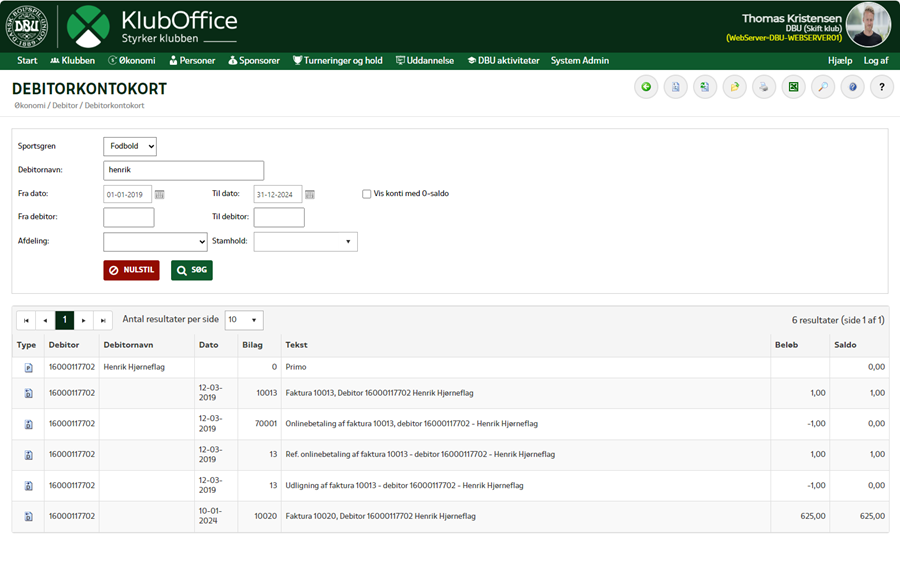Click the document with green arrows icon

click(705, 87)
